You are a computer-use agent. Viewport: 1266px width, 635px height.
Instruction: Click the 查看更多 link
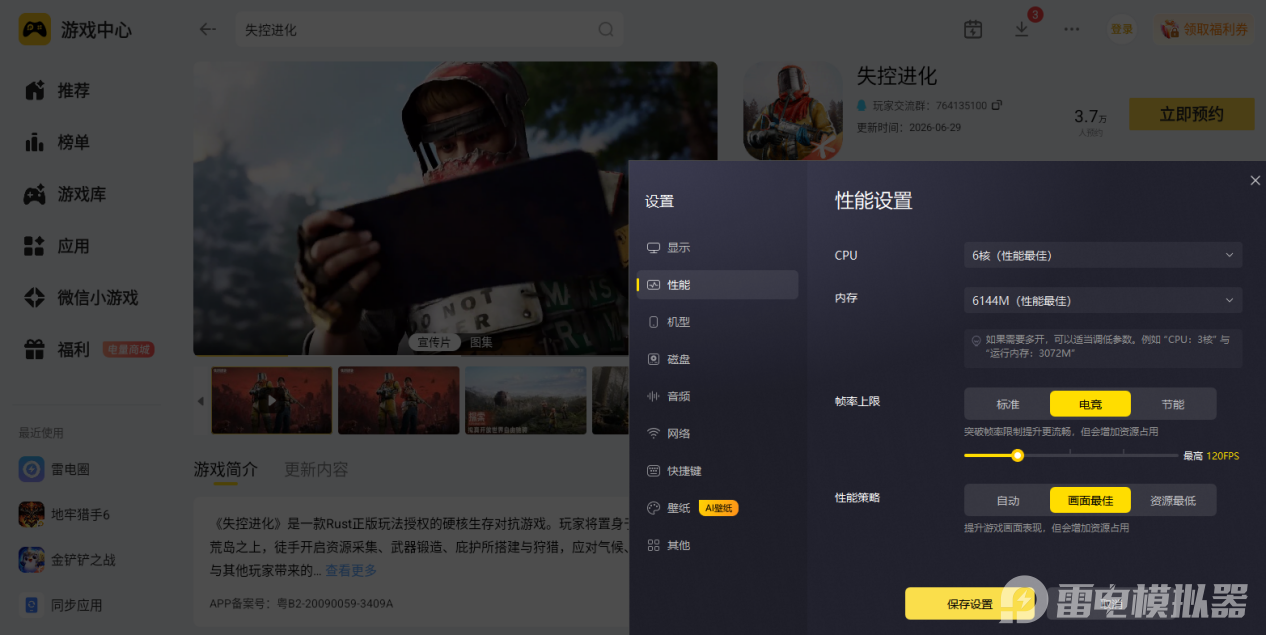[x=351, y=570]
